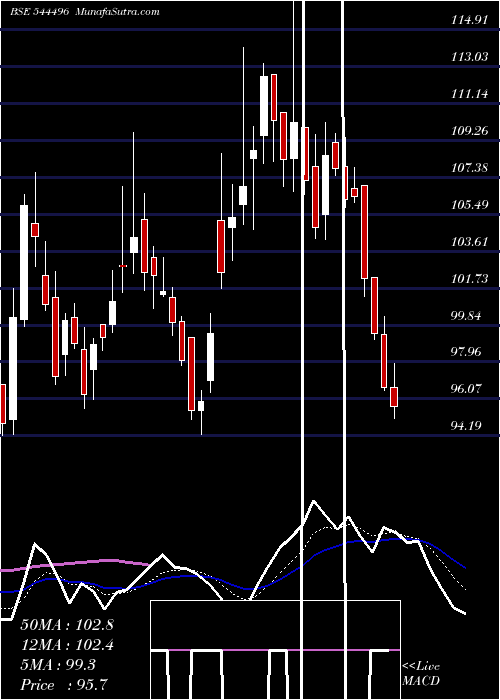Click the 12MA : 102.4 reading

tap(67, 645)
